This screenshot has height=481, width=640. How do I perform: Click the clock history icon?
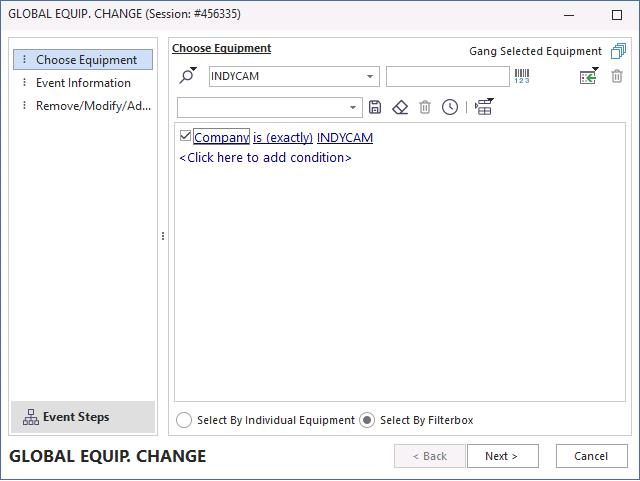[450, 107]
